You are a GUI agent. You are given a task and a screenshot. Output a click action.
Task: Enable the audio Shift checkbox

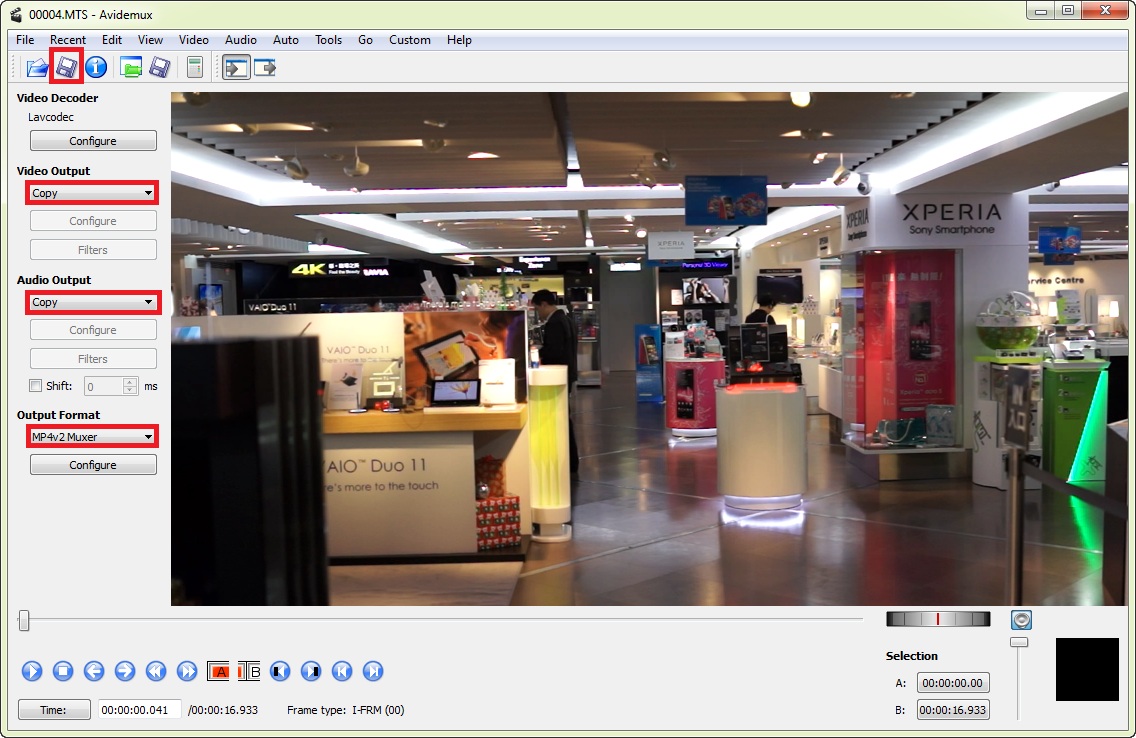[36, 386]
